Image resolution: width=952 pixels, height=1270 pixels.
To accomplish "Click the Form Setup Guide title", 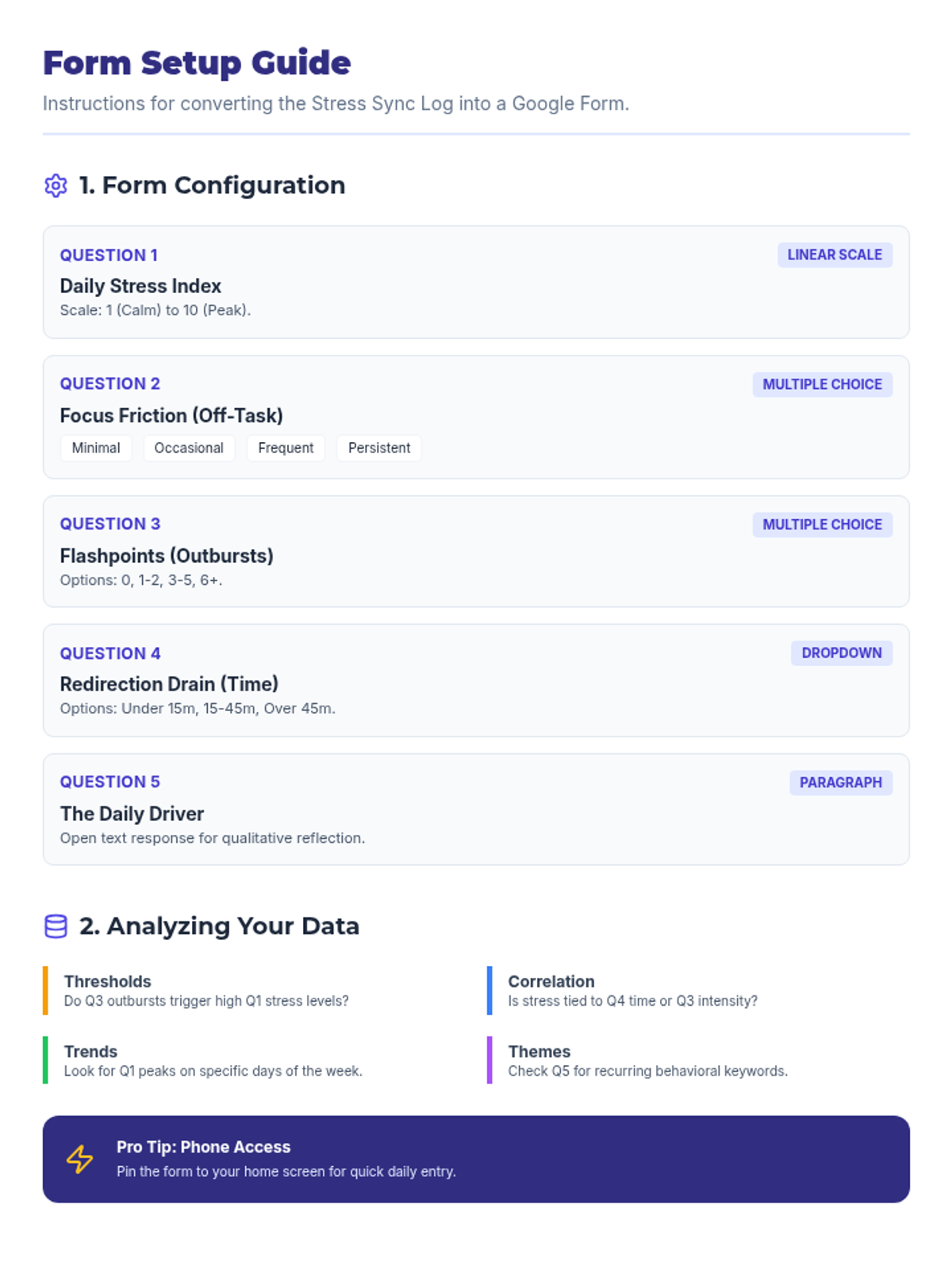I will tap(197, 63).
